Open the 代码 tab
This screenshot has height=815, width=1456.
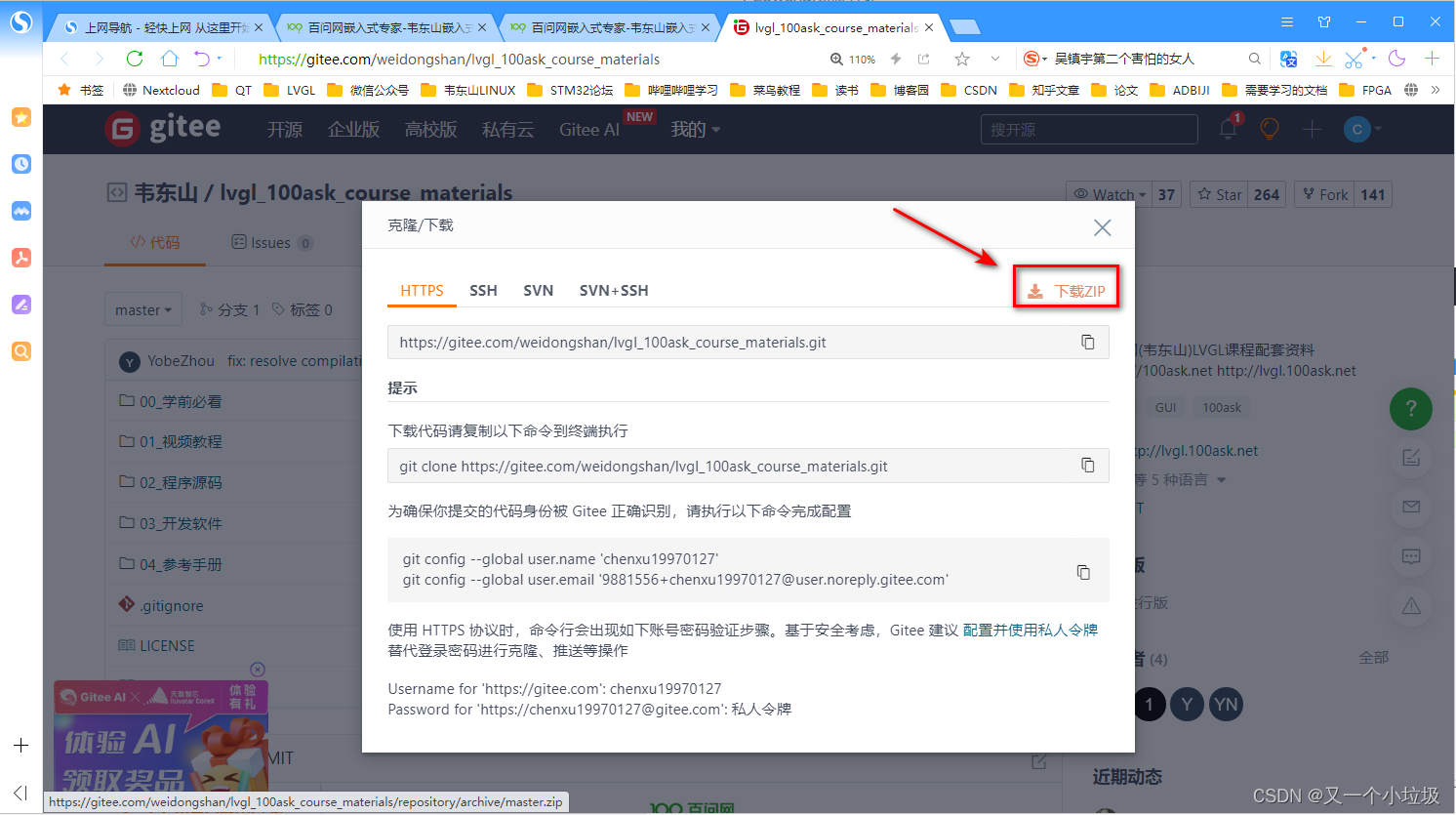coord(155,242)
